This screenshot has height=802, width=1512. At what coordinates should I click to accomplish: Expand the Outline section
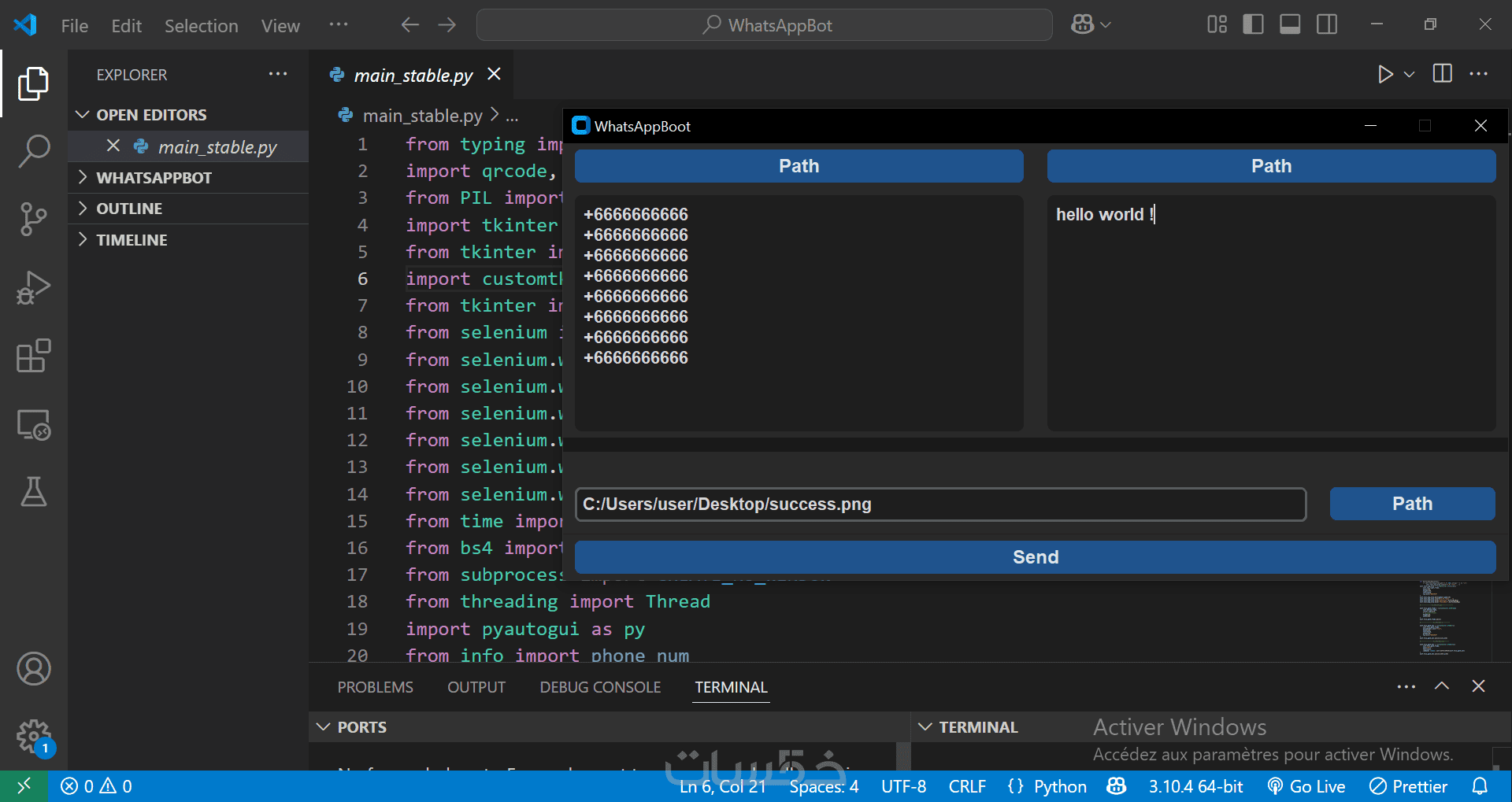click(189, 209)
